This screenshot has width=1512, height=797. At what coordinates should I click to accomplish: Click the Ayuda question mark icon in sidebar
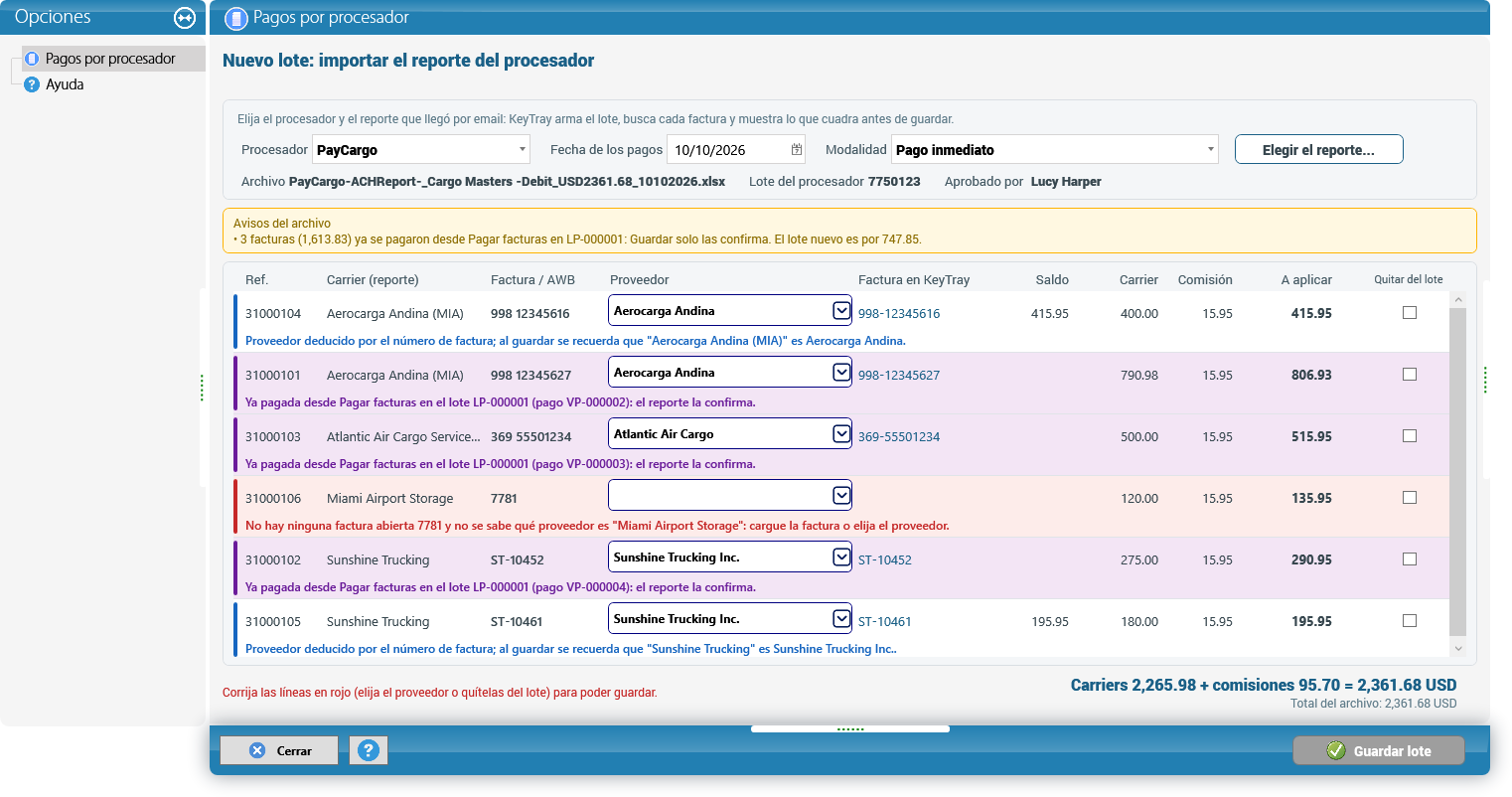32,84
